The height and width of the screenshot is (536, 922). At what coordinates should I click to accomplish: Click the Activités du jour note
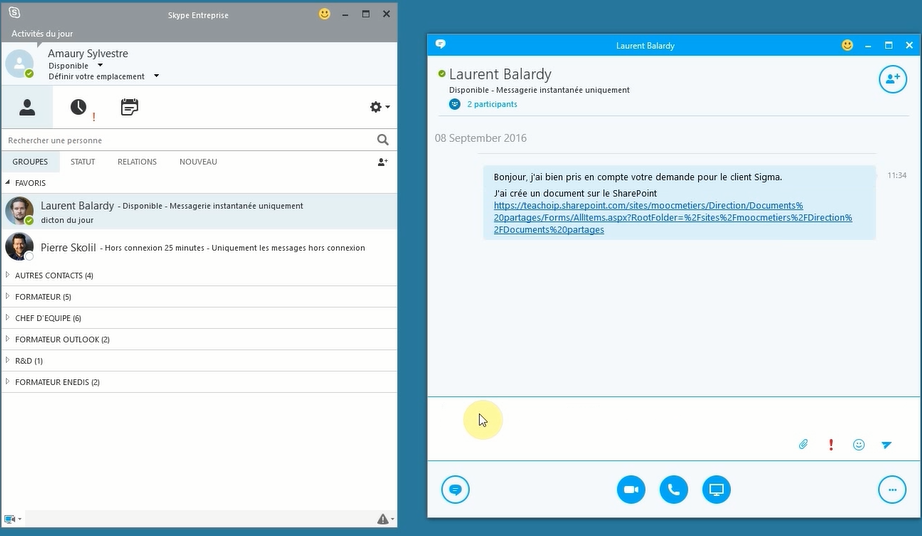pyautogui.click(x=42, y=34)
